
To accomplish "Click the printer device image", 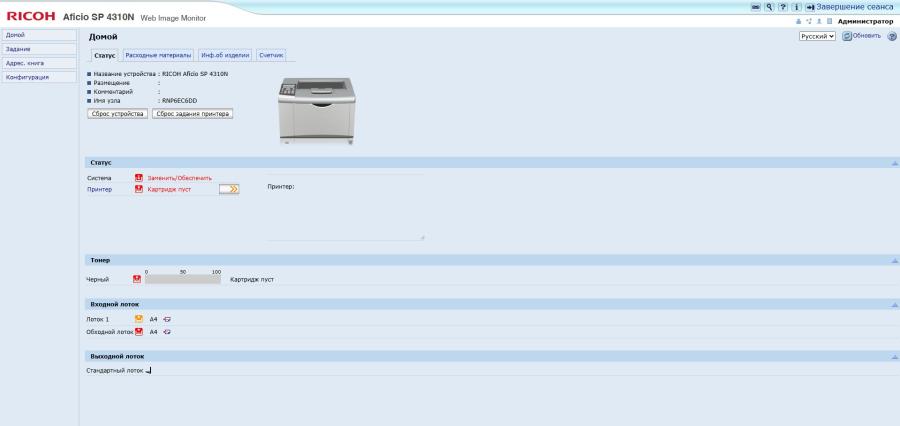I will 317,110.
